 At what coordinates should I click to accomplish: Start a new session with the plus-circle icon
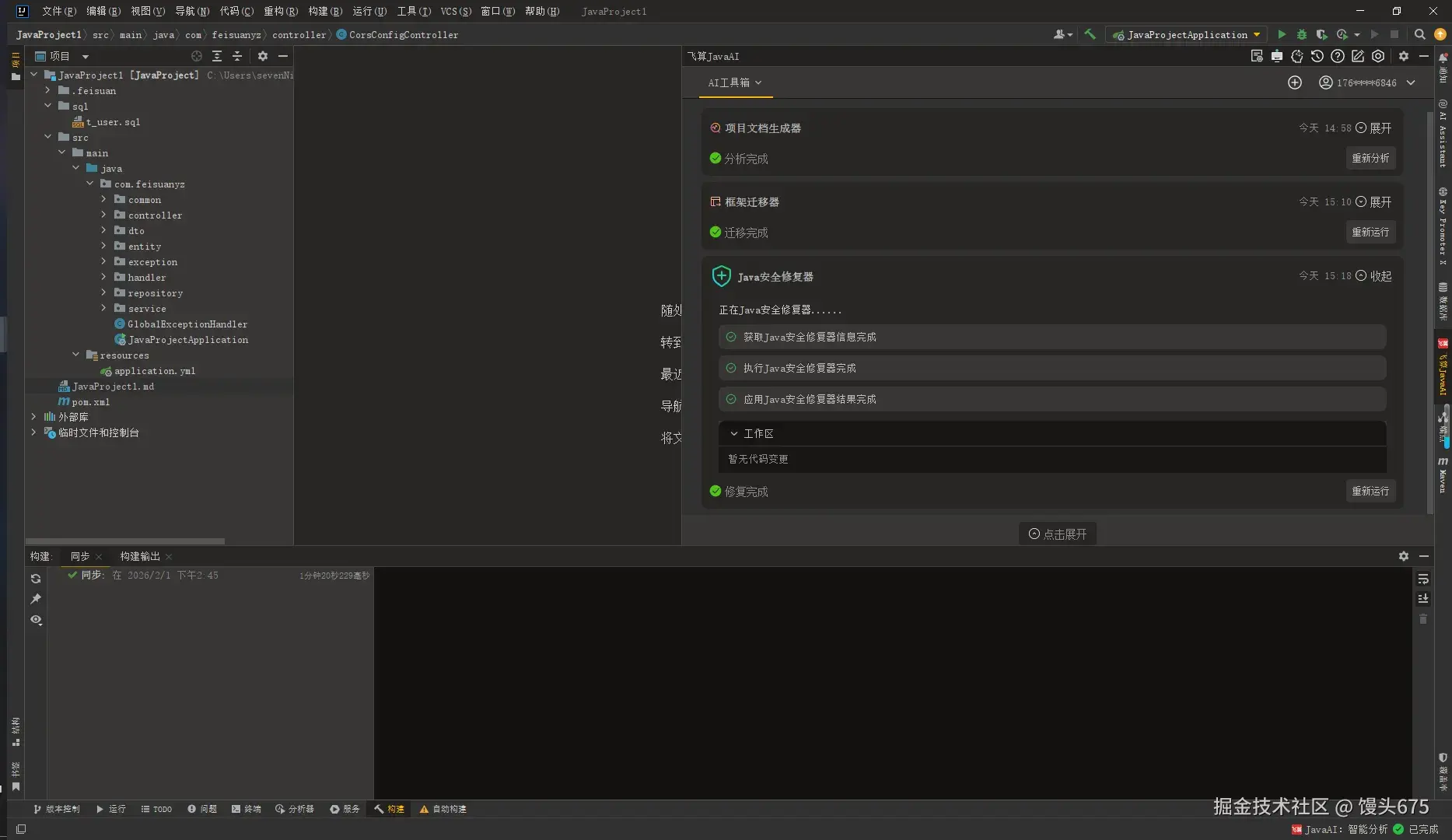(x=1295, y=82)
